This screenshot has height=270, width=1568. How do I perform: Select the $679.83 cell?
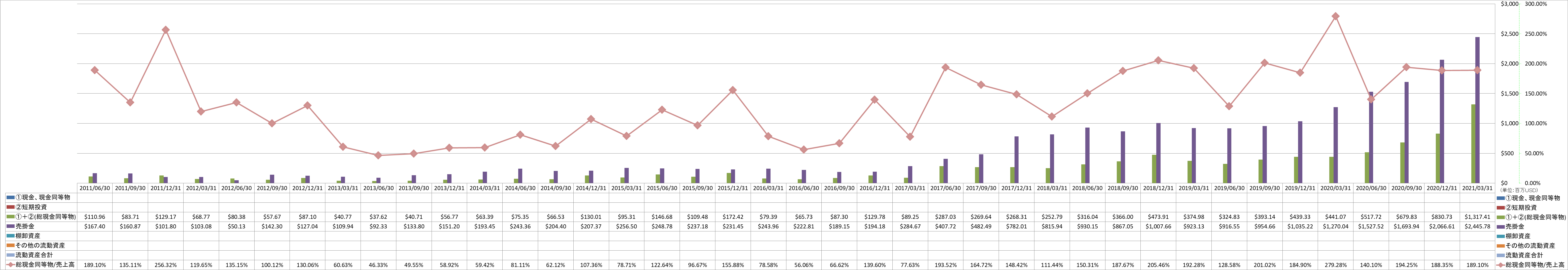pyautogui.click(x=1407, y=217)
